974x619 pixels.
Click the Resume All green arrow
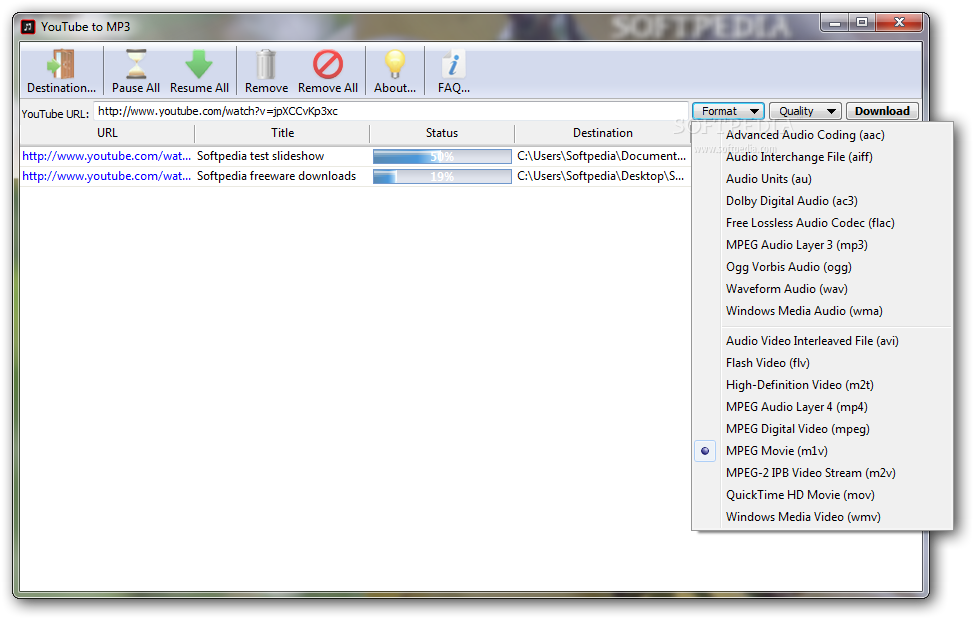[x=199, y=64]
